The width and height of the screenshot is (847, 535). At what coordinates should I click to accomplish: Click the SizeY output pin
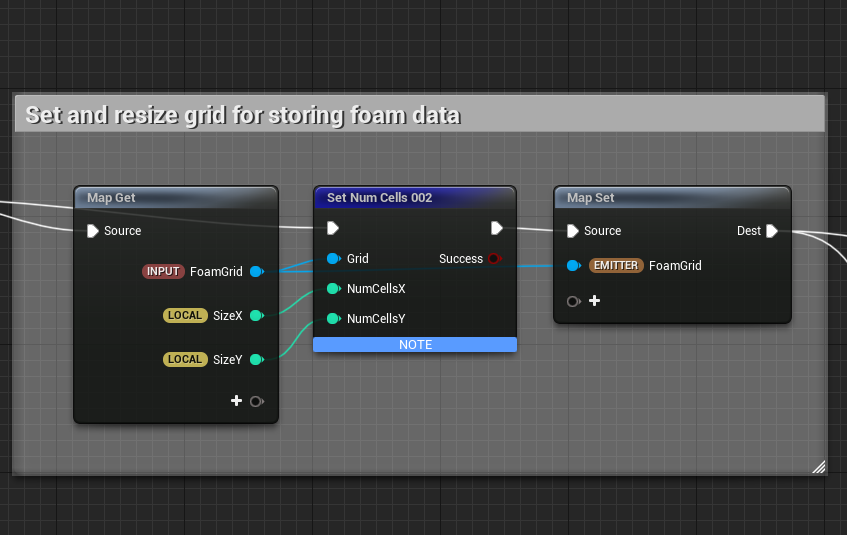click(256, 359)
